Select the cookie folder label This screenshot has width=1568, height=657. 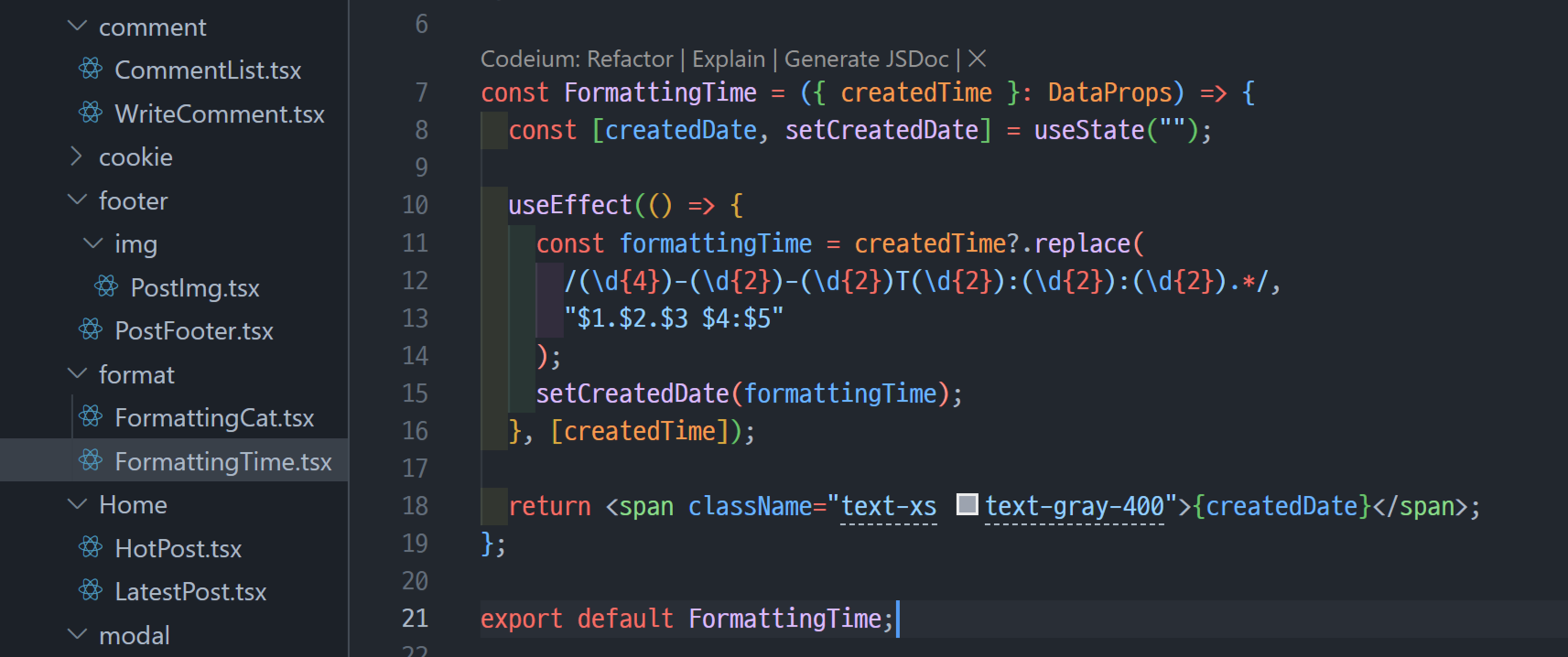tap(135, 156)
